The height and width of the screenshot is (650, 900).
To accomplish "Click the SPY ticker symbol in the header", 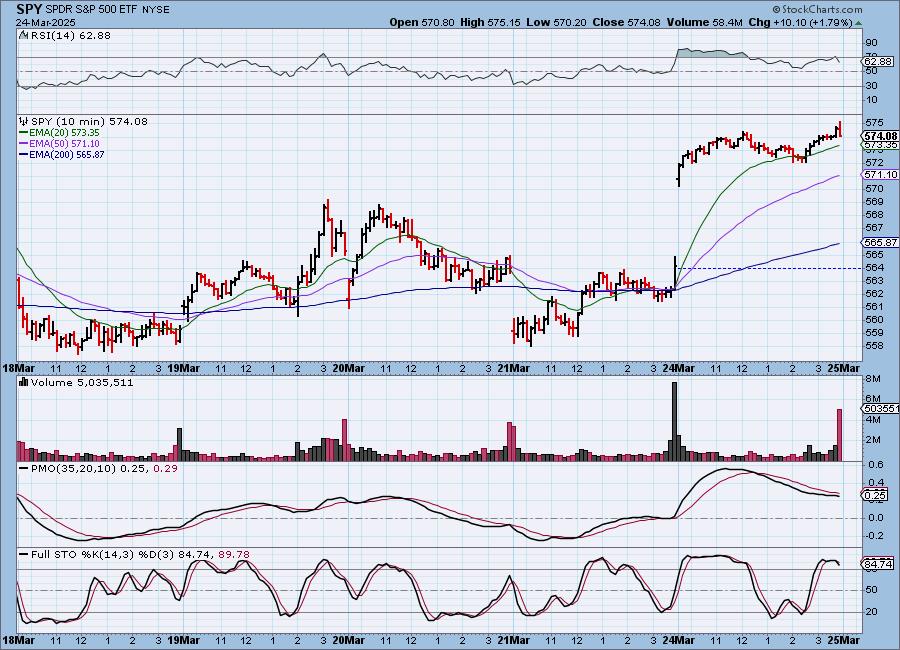I will point(29,9).
